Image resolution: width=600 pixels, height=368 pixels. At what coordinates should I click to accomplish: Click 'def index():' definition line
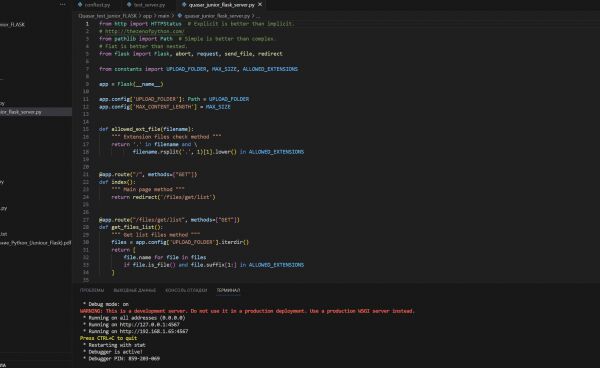tap(117, 182)
